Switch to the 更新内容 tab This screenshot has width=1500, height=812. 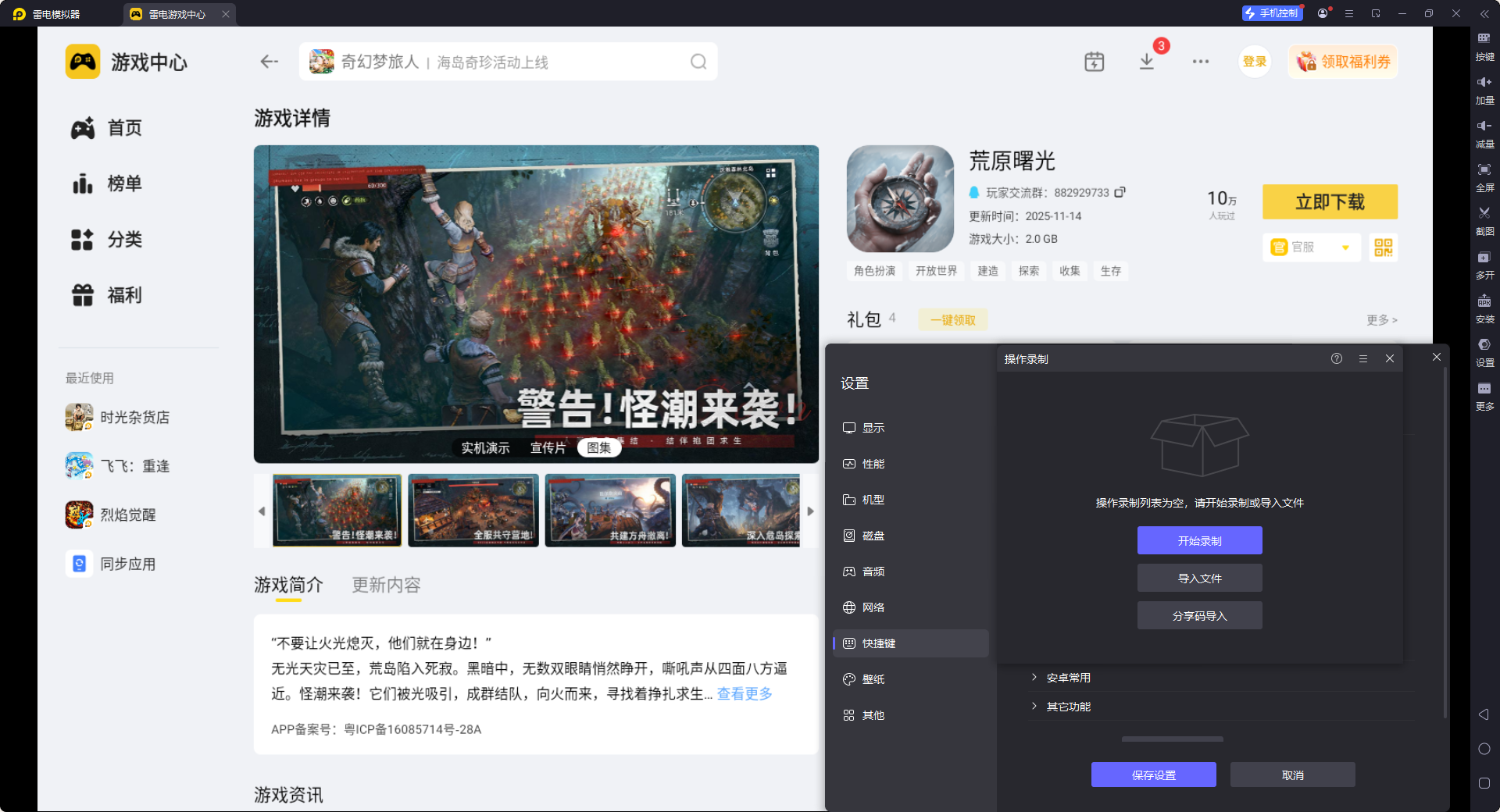pos(385,585)
